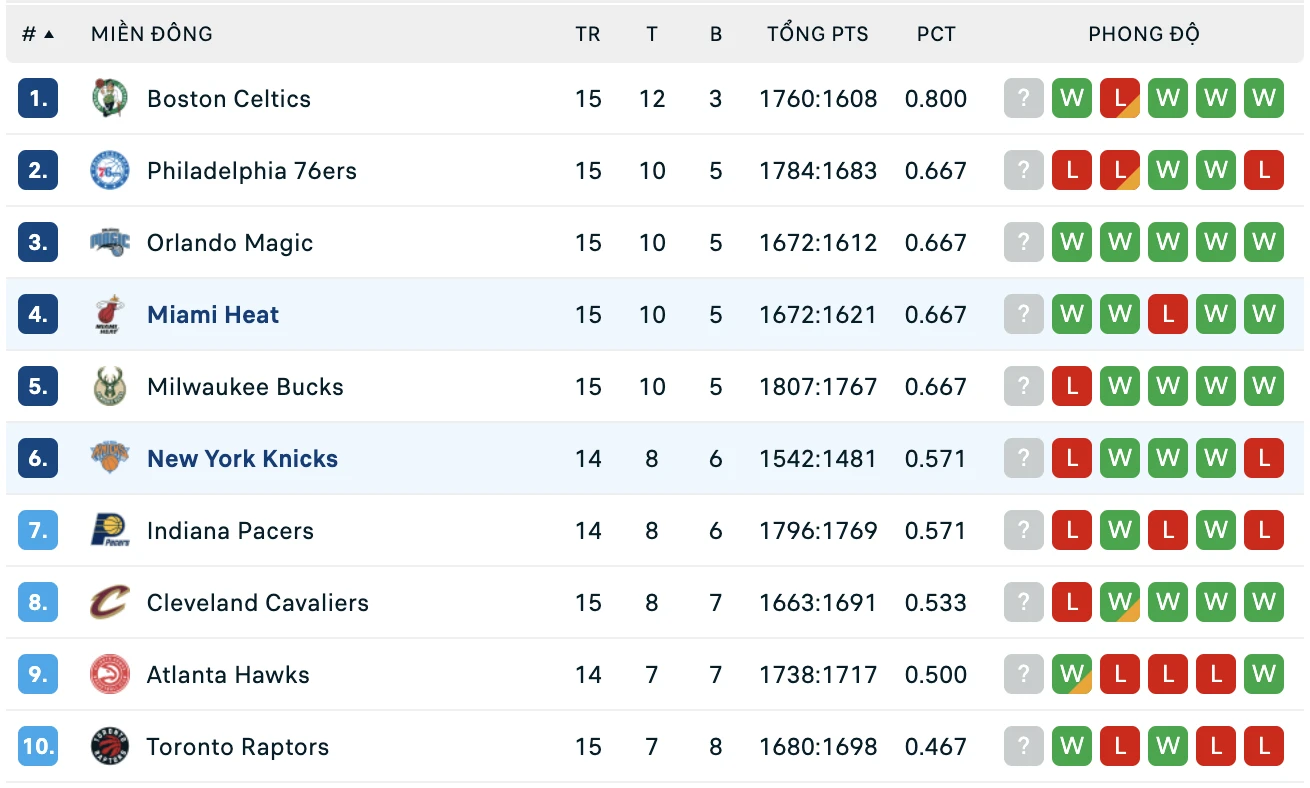Click the Toronto Raptors team logo
1310x788 pixels.
(109, 746)
